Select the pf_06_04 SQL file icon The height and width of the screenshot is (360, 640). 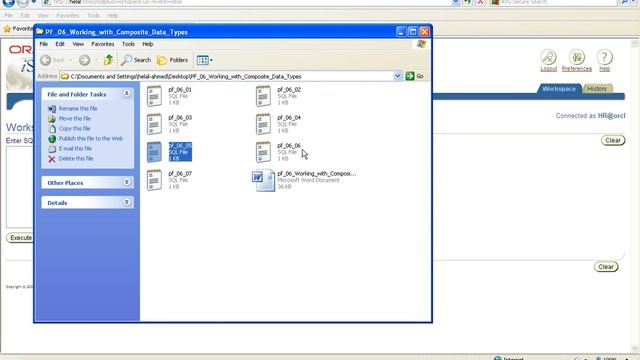[x=263, y=124]
